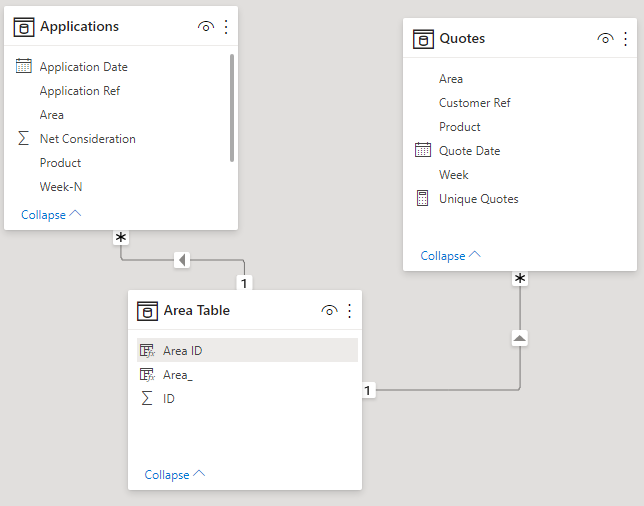
Task: Toggle visibility eye on Quotes table
Action: point(605,39)
